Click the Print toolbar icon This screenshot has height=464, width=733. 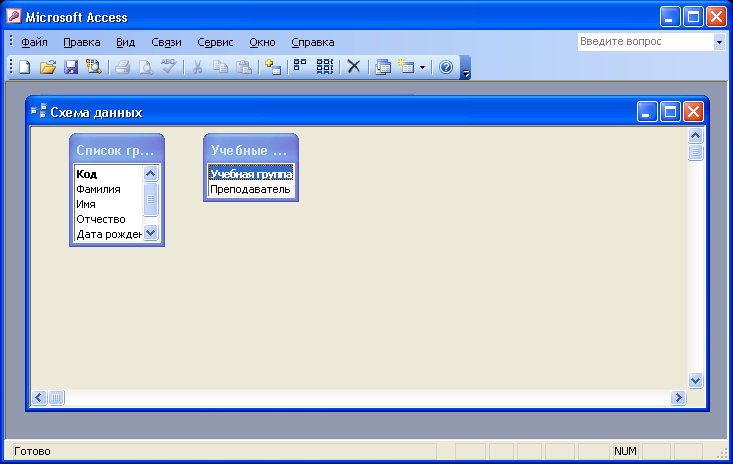click(x=122, y=67)
